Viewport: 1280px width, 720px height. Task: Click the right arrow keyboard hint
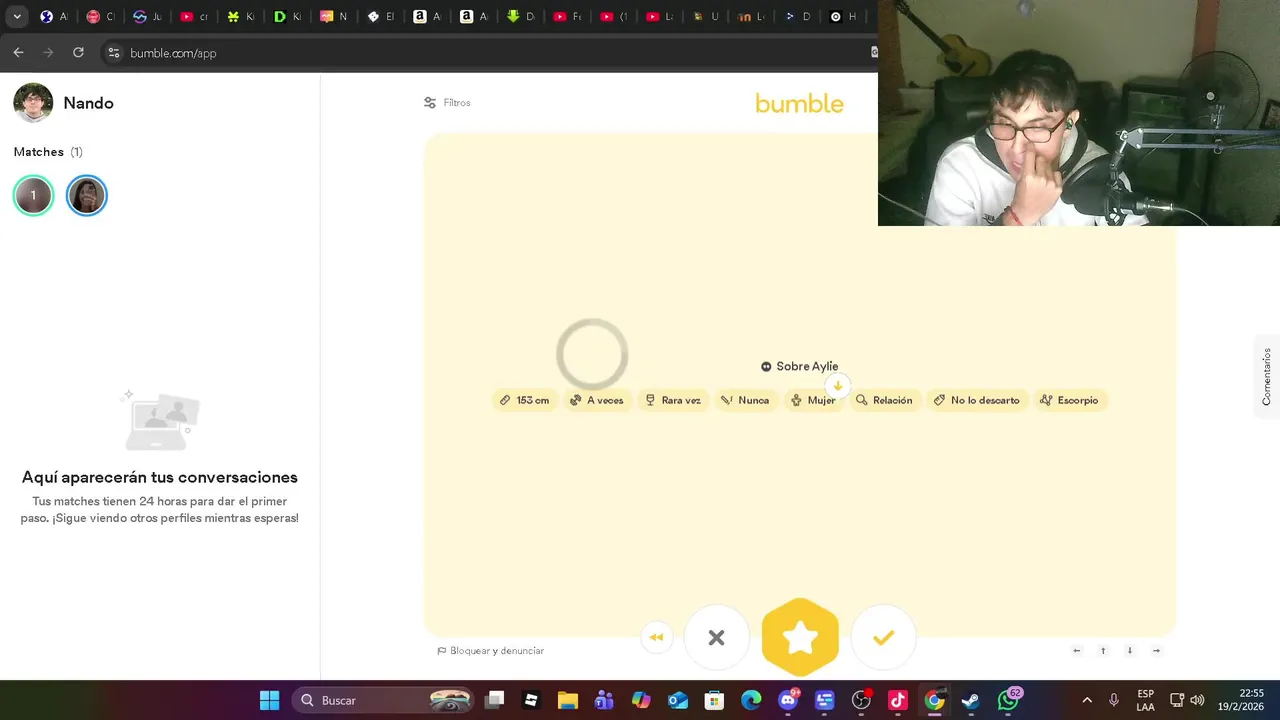pos(1156,651)
